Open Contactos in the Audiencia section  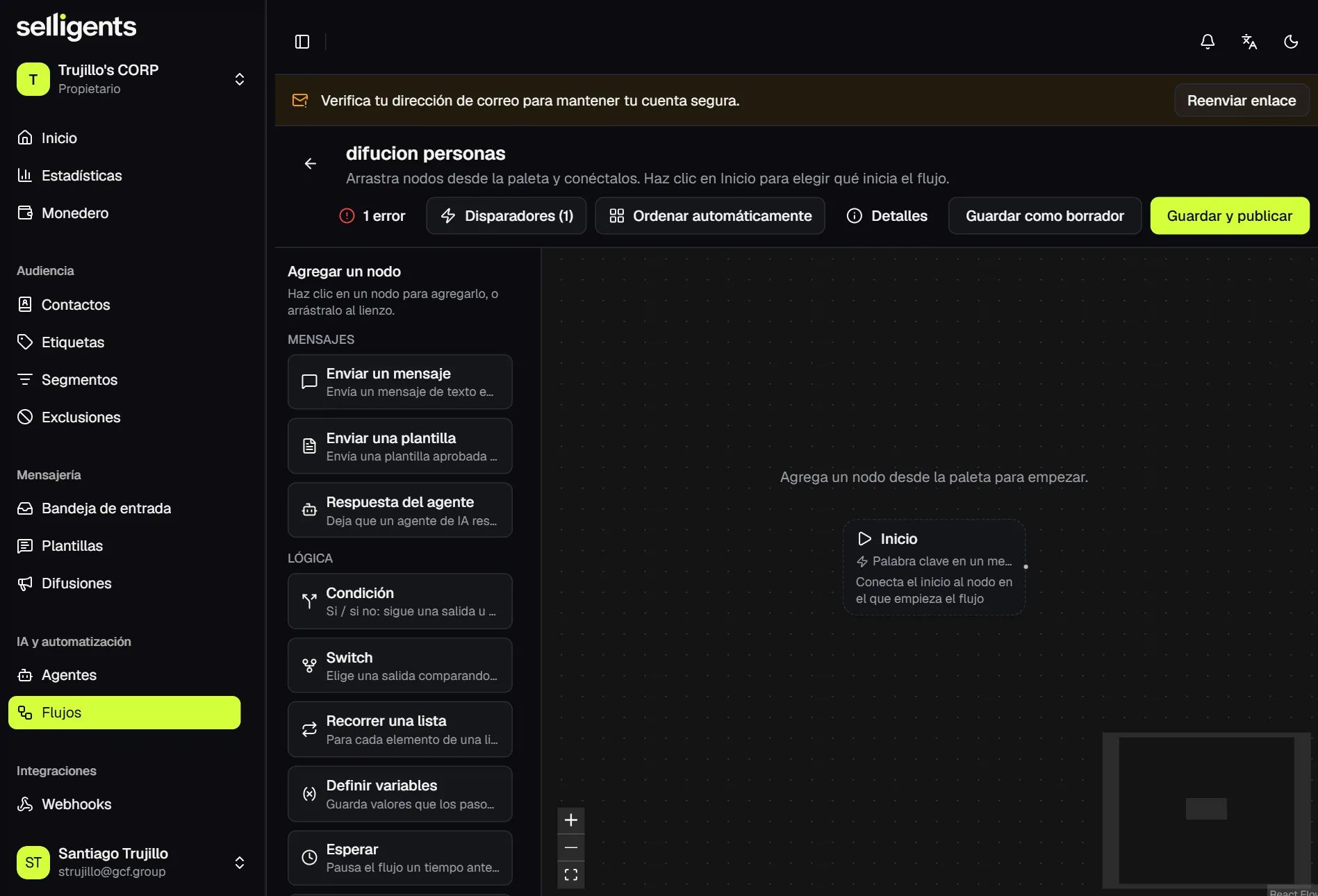tap(124, 305)
